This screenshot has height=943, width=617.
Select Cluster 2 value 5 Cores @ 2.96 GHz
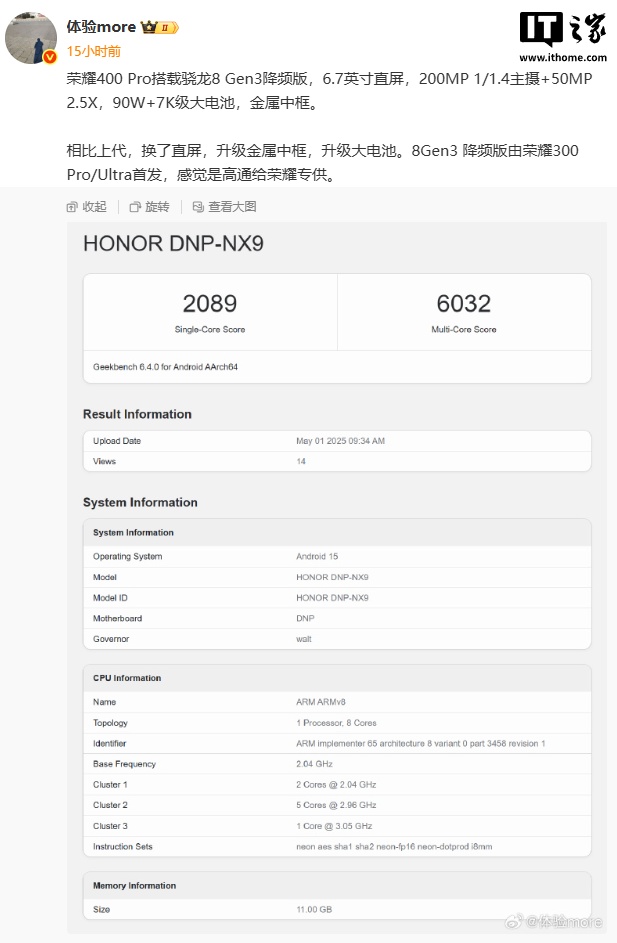click(336, 805)
